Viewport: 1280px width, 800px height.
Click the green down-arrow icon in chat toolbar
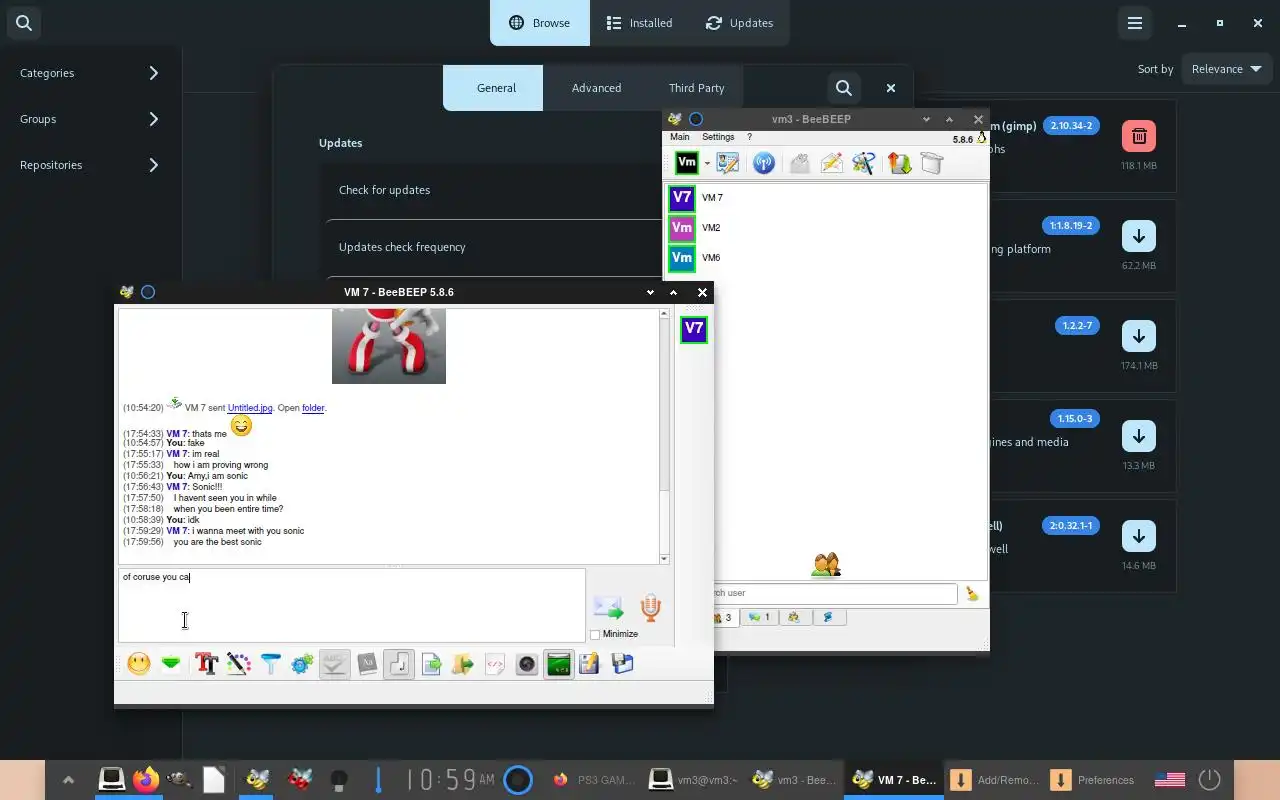(x=171, y=664)
